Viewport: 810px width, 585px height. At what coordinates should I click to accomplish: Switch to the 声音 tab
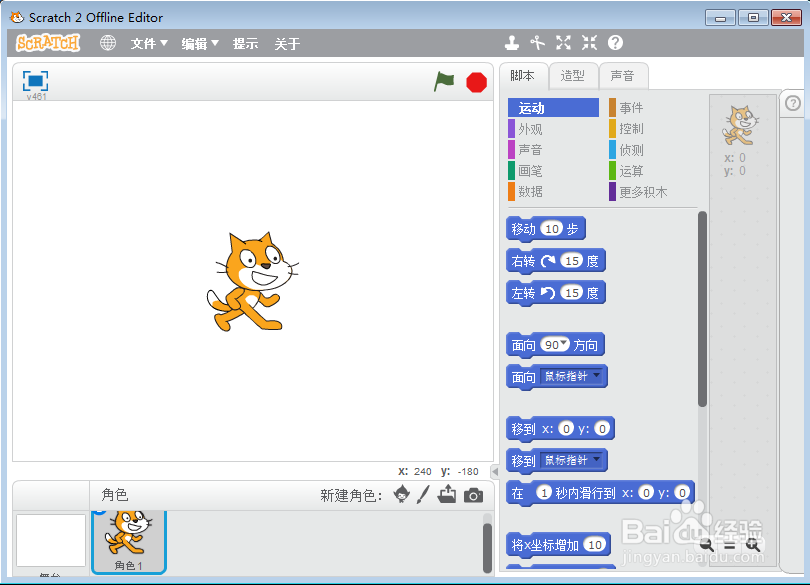click(x=622, y=76)
